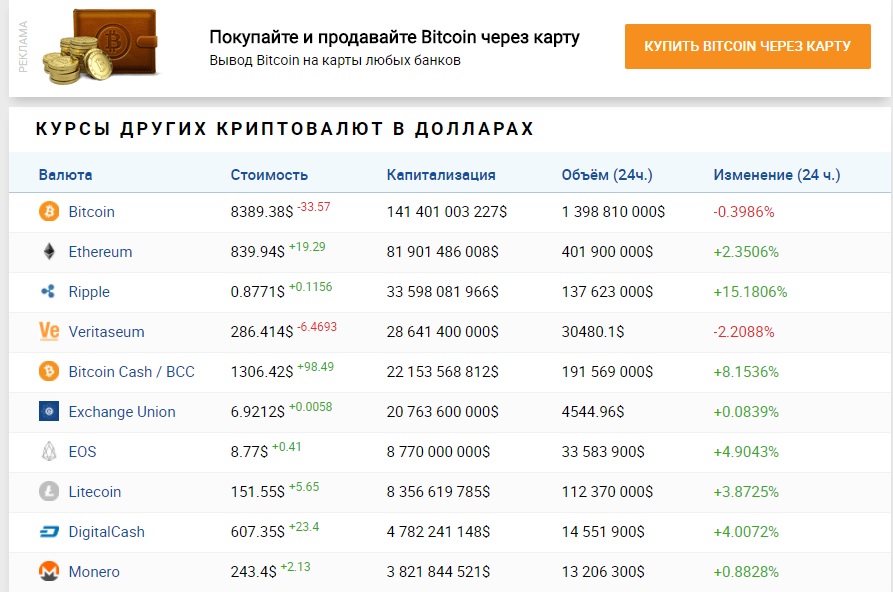
Task: Follow the Bitcoin Cash / BCC link
Action: point(131,372)
